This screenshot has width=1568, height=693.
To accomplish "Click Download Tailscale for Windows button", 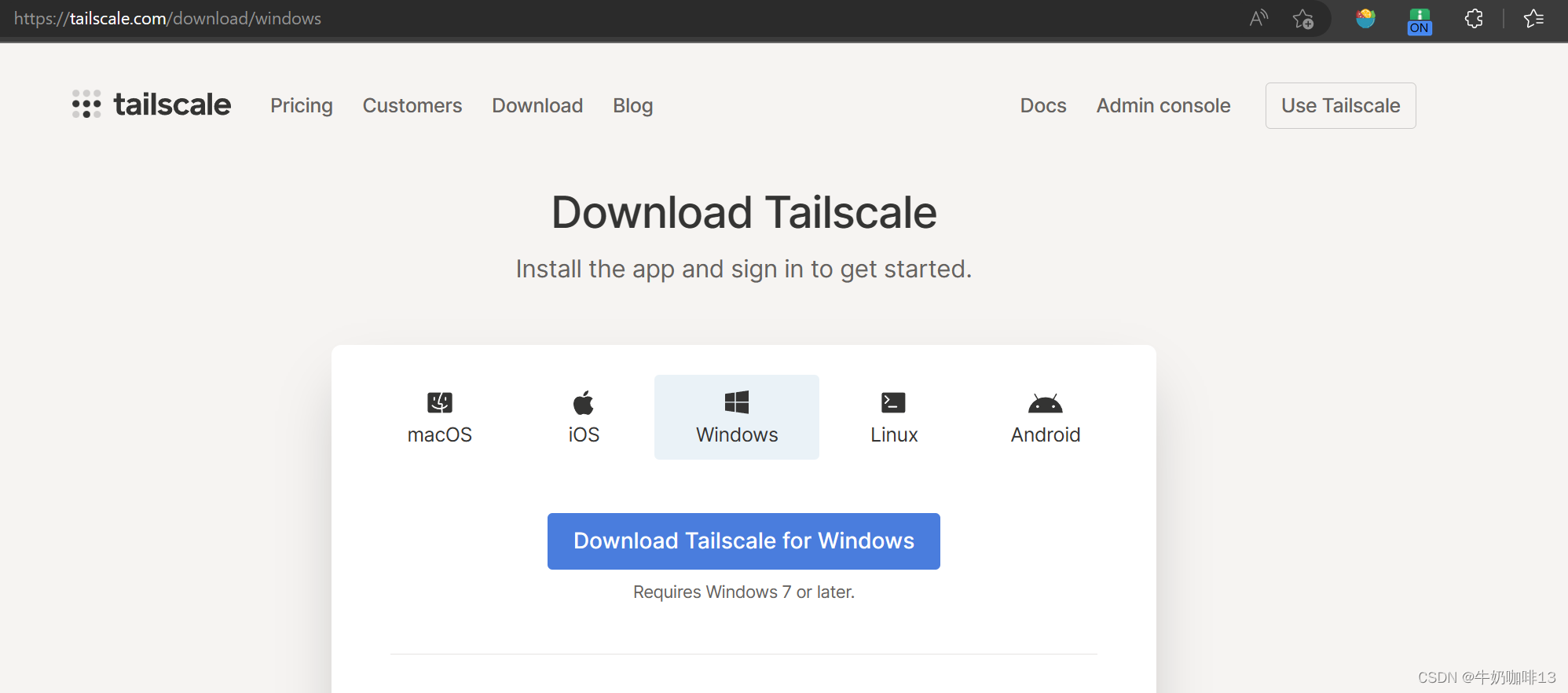I will [744, 541].
